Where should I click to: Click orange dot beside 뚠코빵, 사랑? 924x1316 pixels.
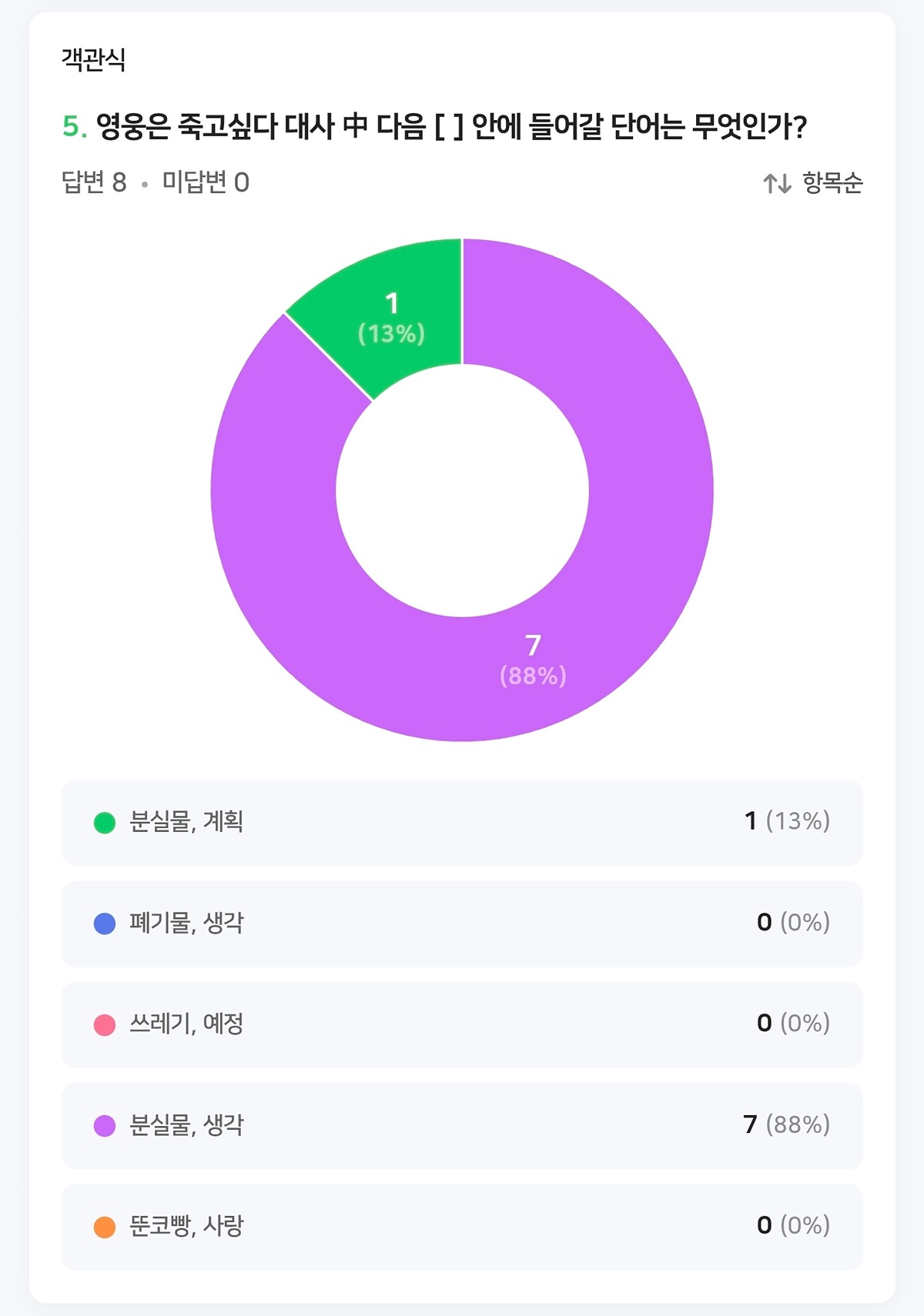tap(105, 1227)
